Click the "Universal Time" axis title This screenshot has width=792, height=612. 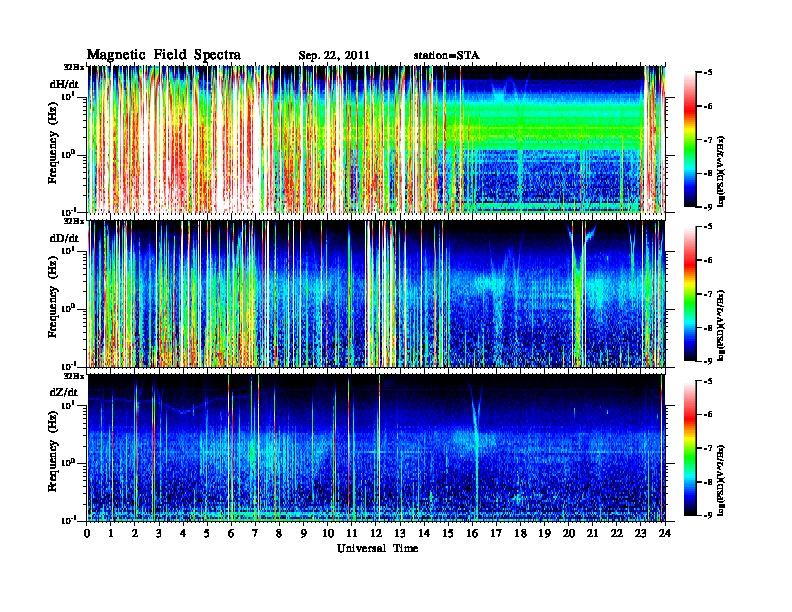click(377, 548)
